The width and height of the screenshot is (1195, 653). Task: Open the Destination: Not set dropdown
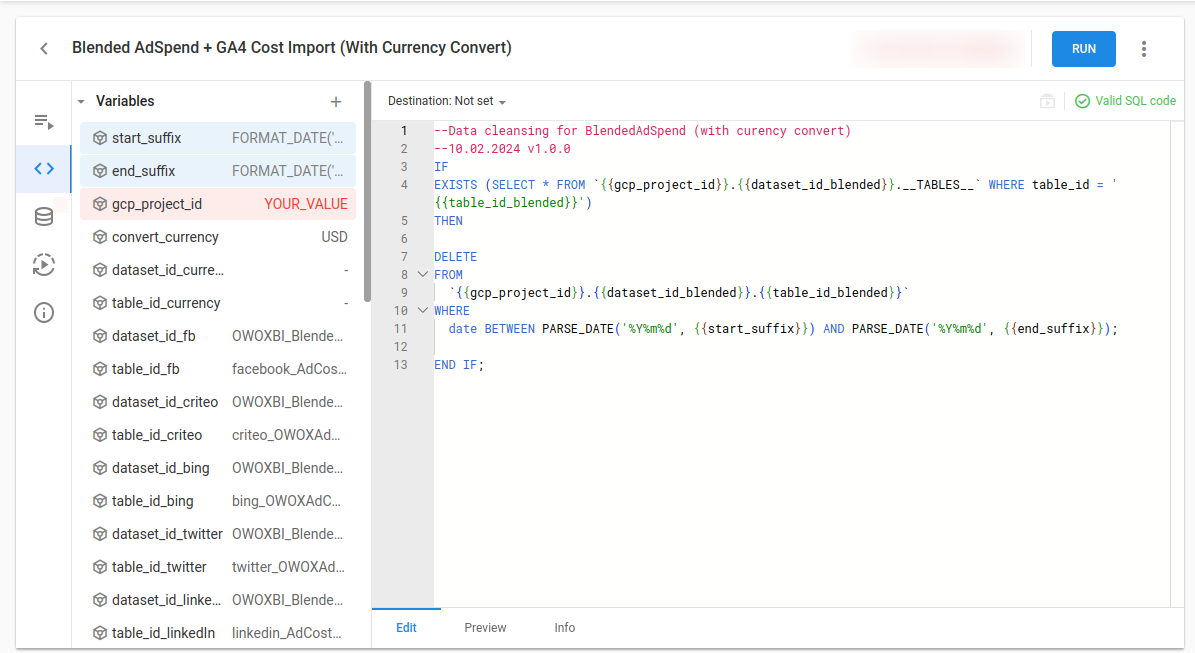tap(447, 101)
